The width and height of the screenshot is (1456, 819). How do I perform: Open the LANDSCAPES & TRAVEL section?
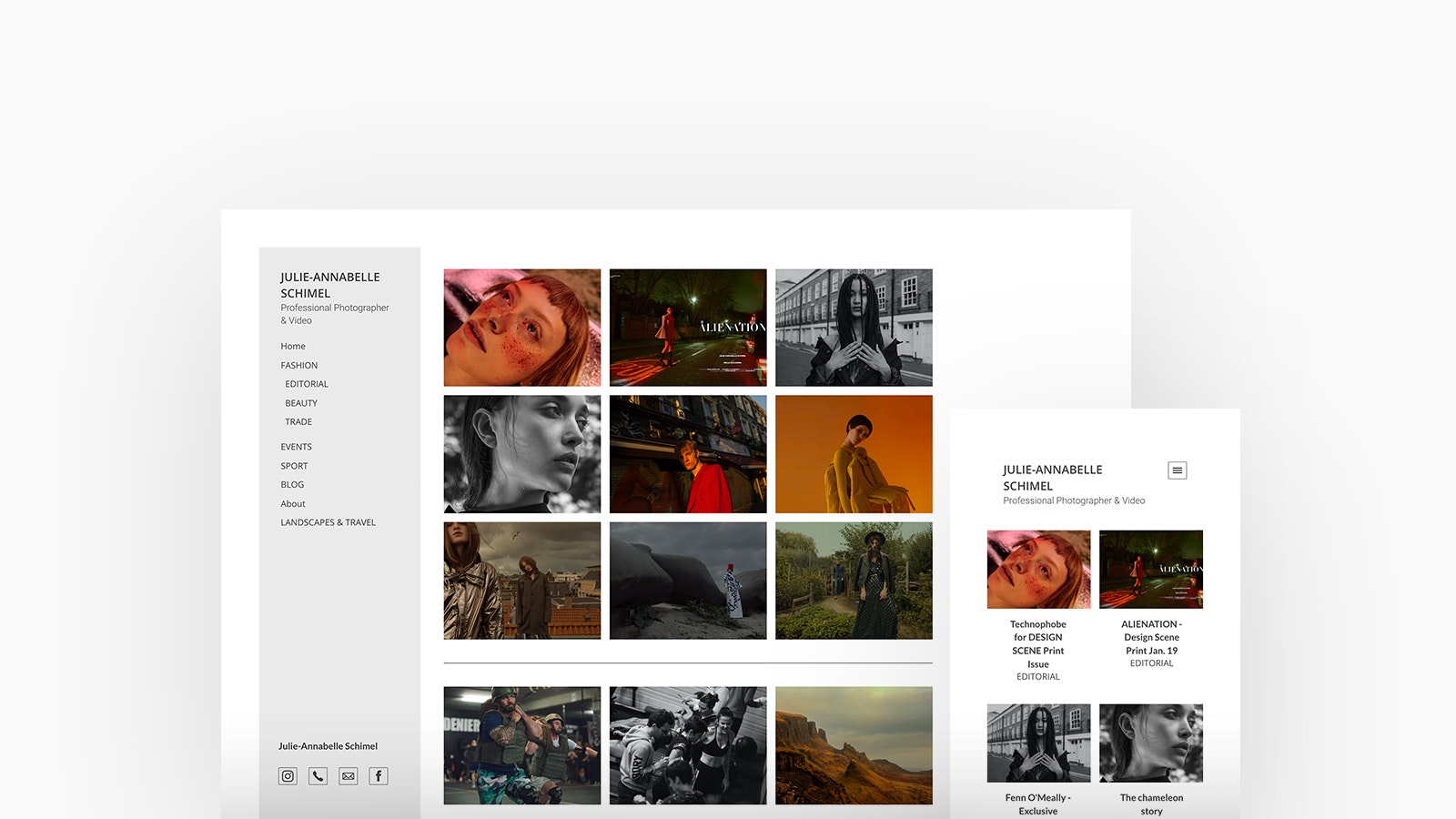(328, 522)
